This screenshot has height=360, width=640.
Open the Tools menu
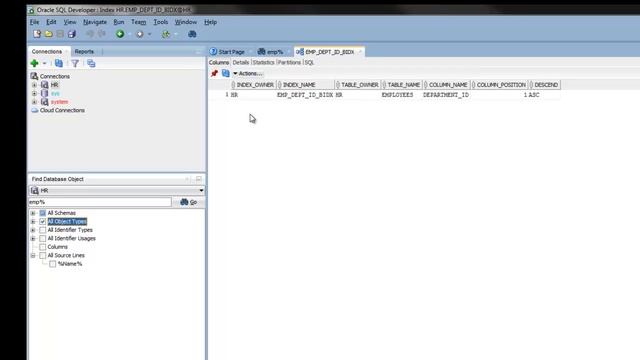click(161, 22)
